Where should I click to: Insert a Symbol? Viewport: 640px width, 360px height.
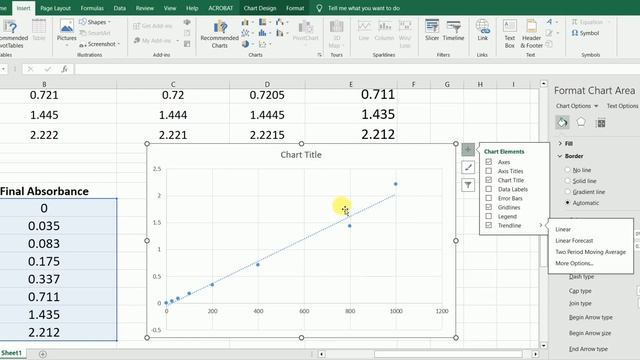(x=586, y=33)
